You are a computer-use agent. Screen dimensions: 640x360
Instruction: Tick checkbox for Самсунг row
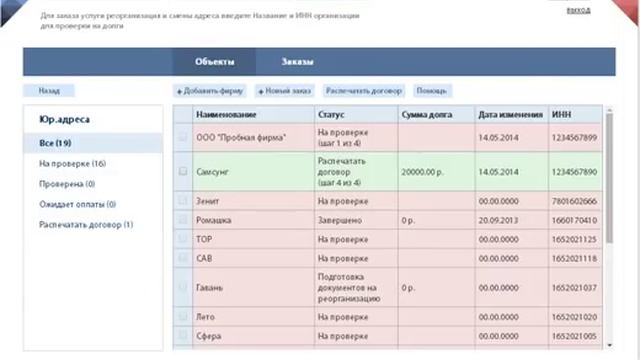tap(183, 171)
